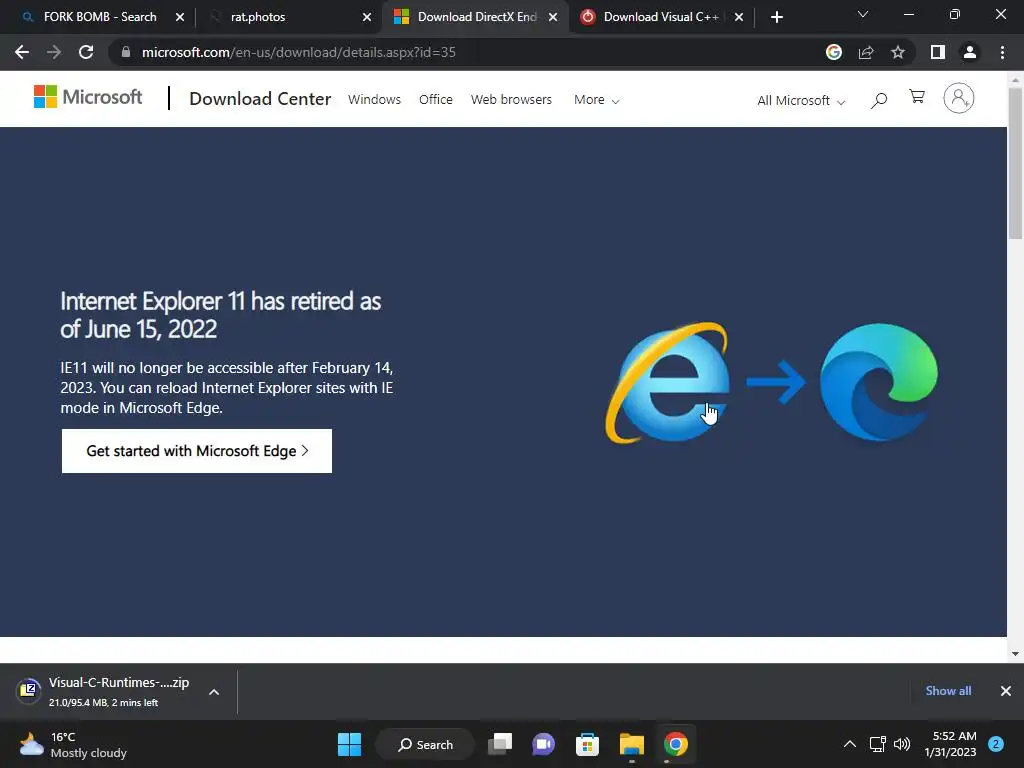The width and height of the screenshot is (1024, 768).
Task: Open the Google account icon in address bar
Action: click(x=834, y=52)
